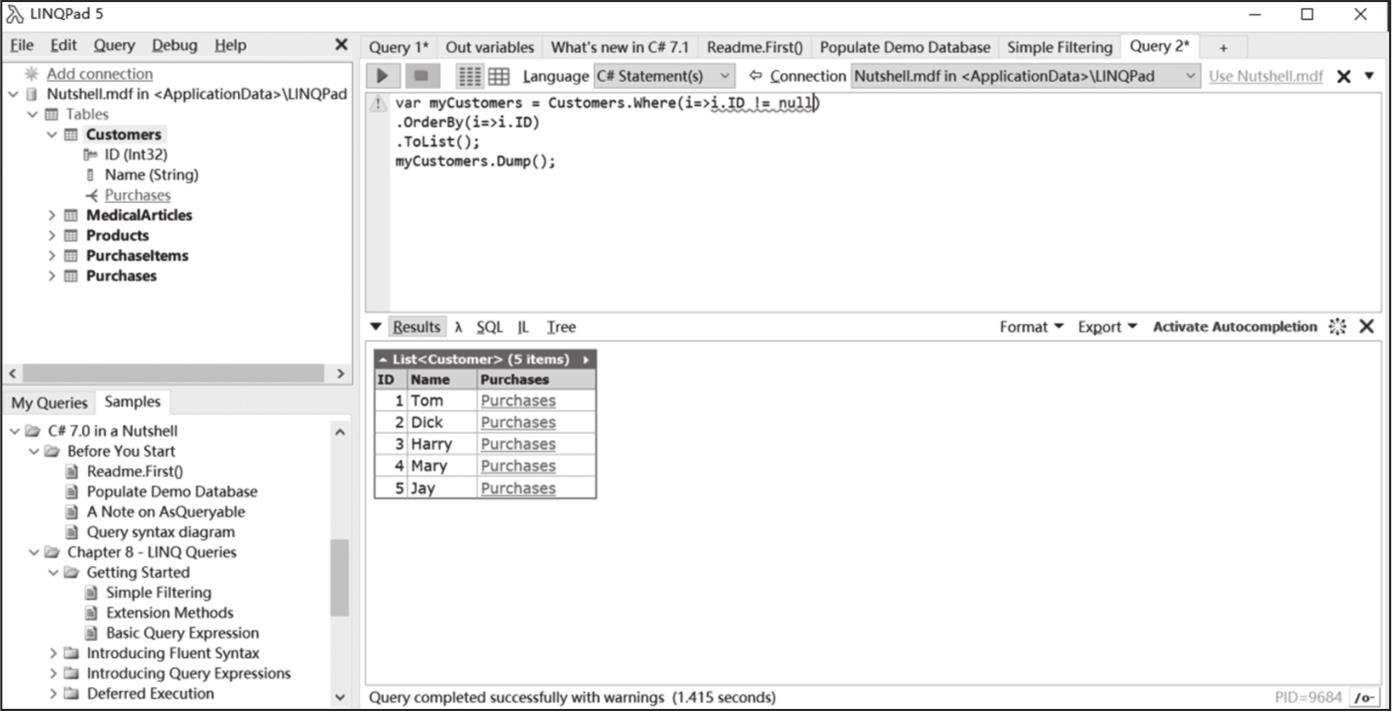
Task: Open Purchases link under Customers table
Action: [x=137, y=195]
